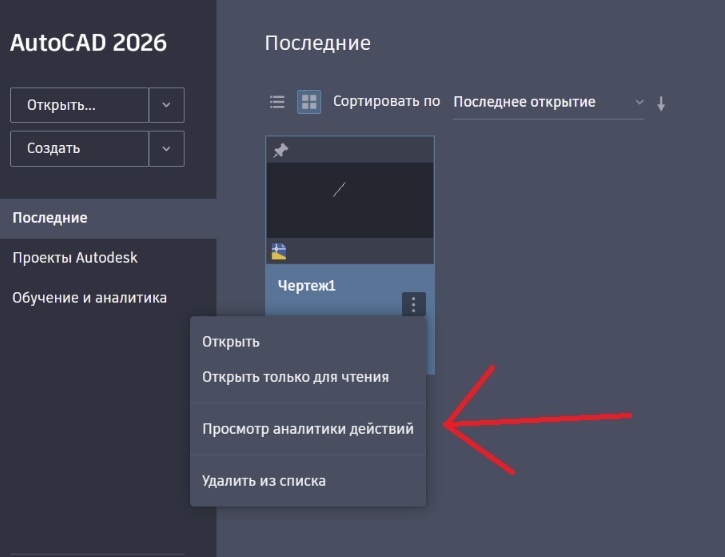Select Последние in the sidebar

(x=108, y=218)
